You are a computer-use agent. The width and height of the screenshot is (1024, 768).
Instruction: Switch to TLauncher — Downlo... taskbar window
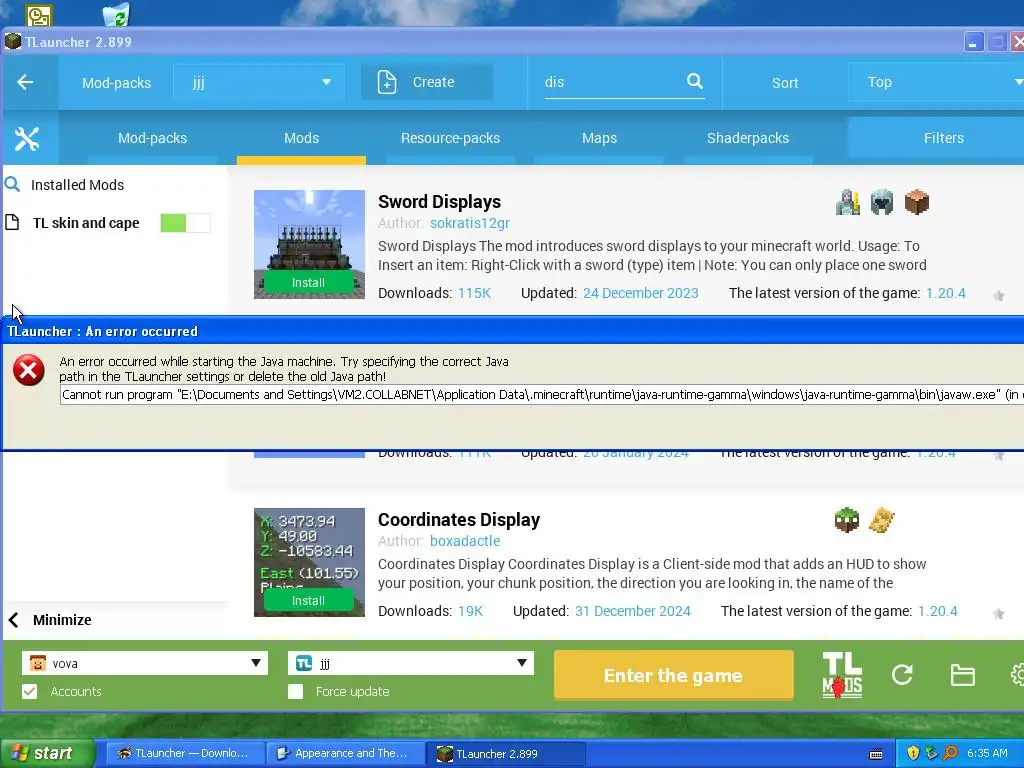tap(185, 754)
